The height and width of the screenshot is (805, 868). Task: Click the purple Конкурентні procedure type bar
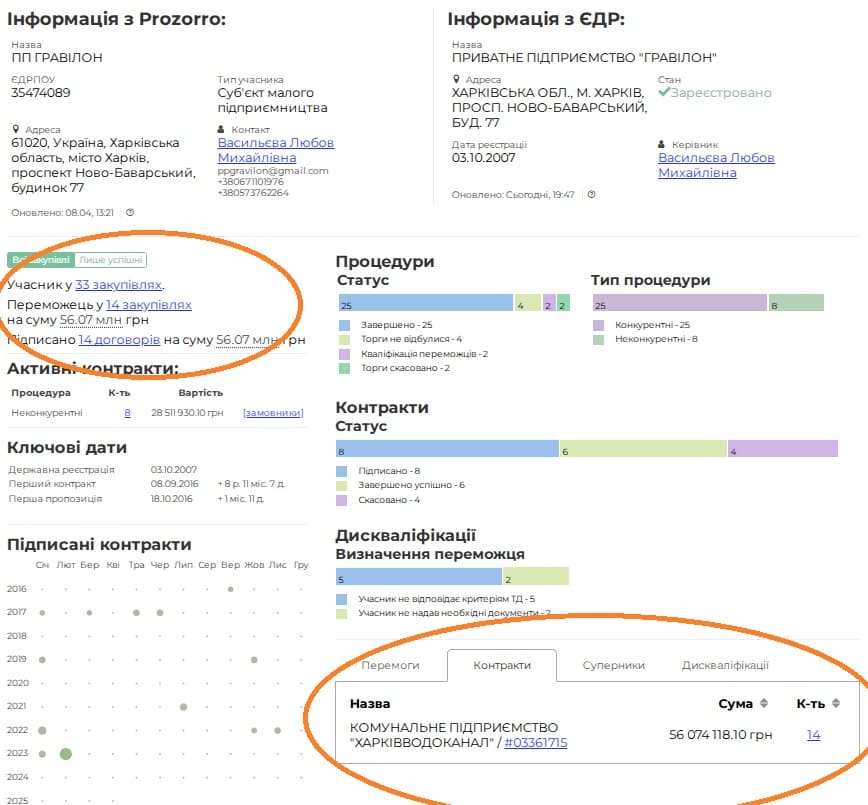pos(679,303)
